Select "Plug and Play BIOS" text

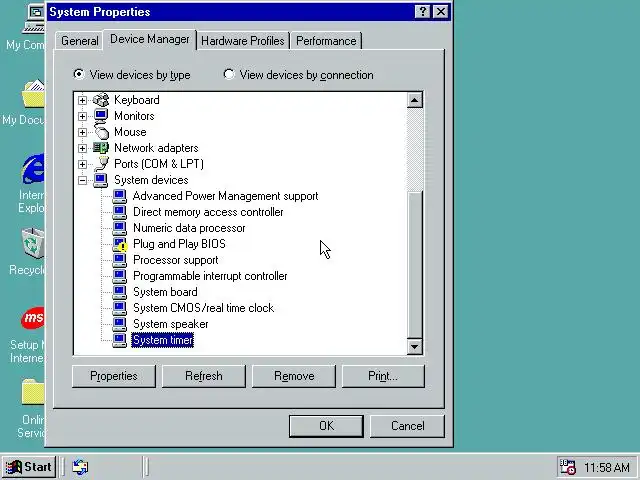click(x=179, y=244)
